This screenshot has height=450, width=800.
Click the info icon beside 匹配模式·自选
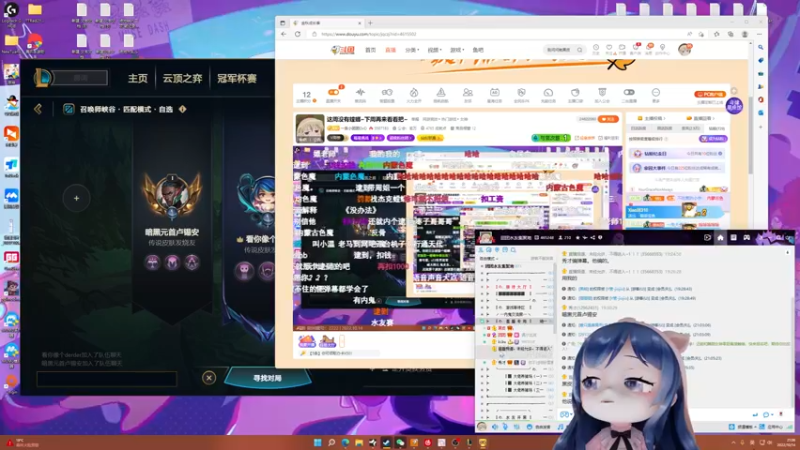pyautogui.click(x=182, y=109)
